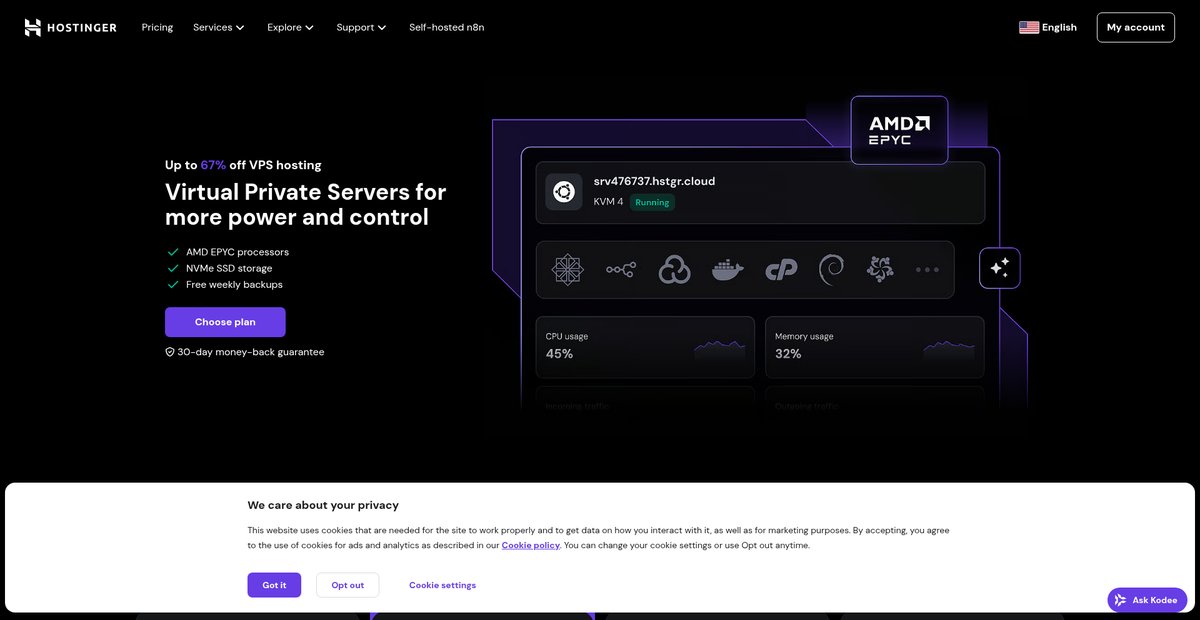The image size is (1200, 620).
Task: Click the CPU usage sparkline graph
Action: click(x=719, y=348)
